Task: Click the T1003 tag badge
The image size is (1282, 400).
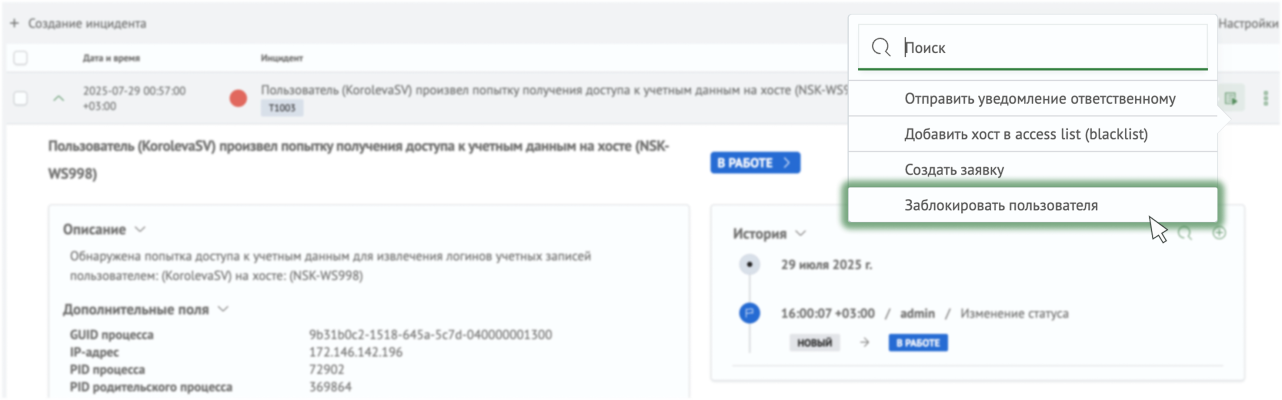Action: (x=282, y=108)
